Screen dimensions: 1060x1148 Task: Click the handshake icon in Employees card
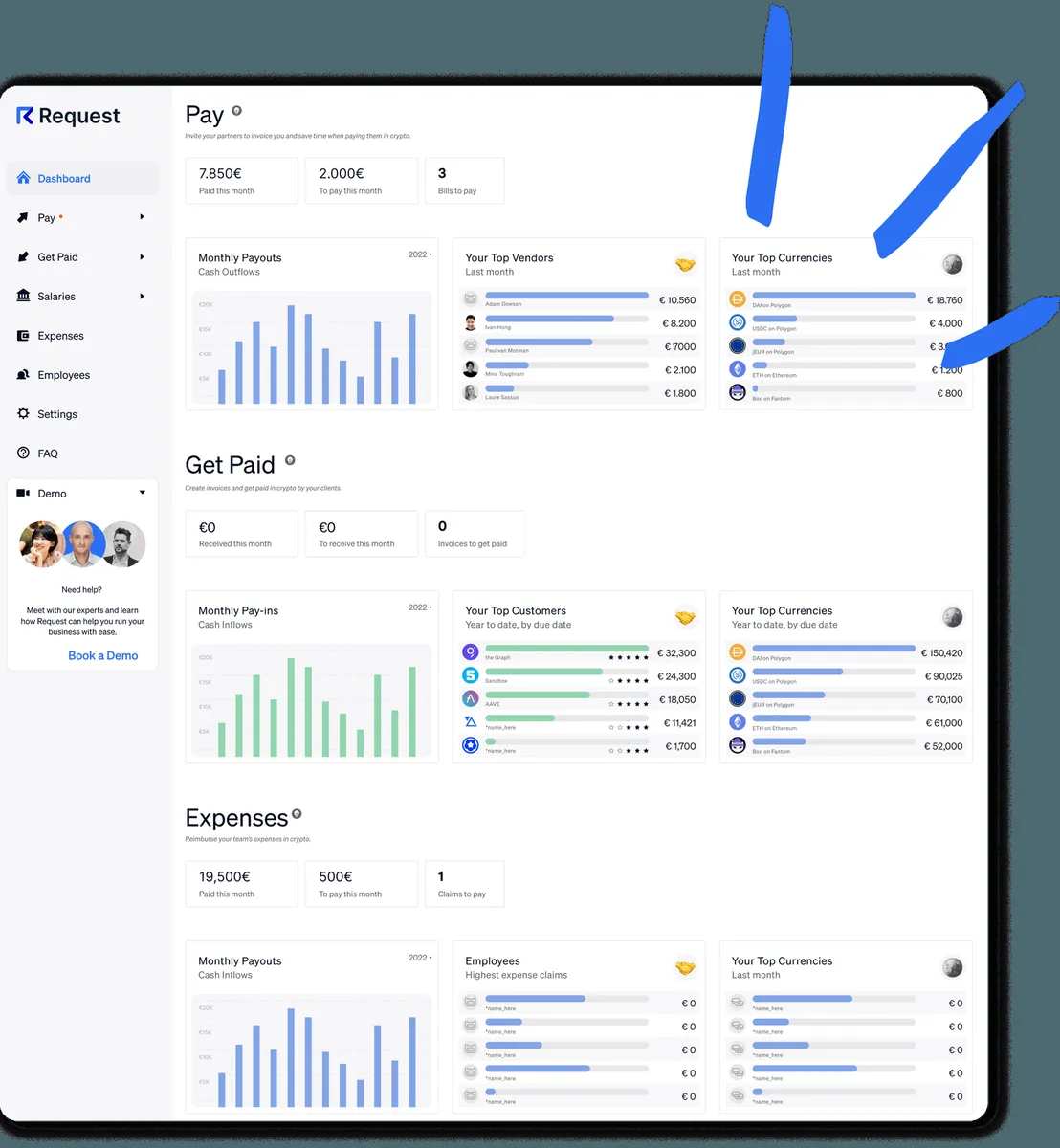click(685, 968)
